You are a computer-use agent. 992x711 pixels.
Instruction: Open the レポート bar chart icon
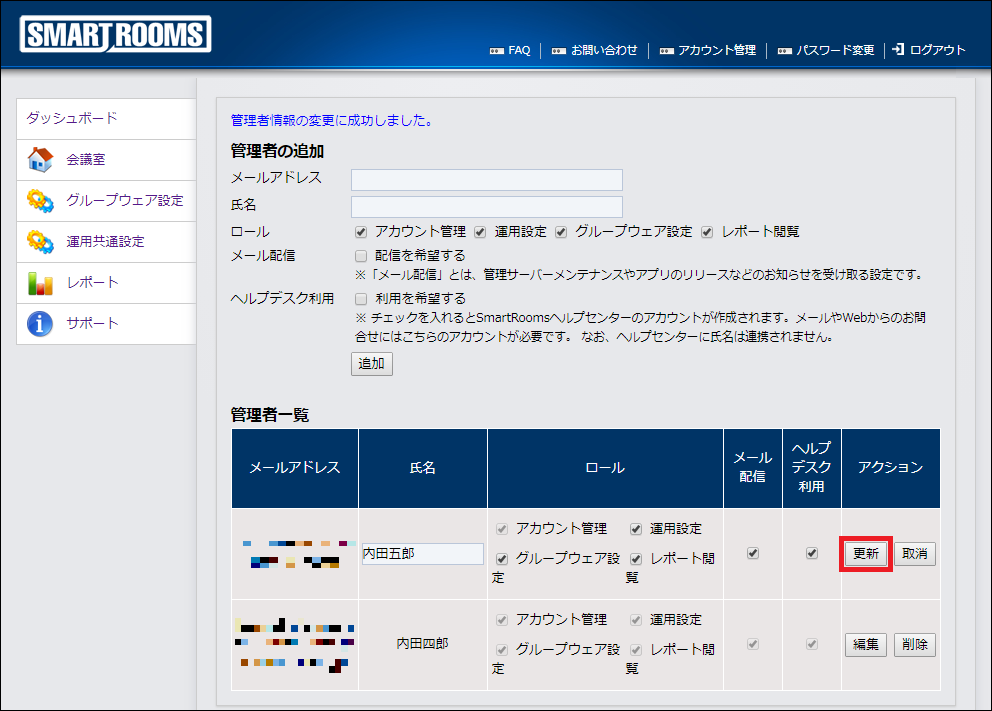click(x=40, y=283)
